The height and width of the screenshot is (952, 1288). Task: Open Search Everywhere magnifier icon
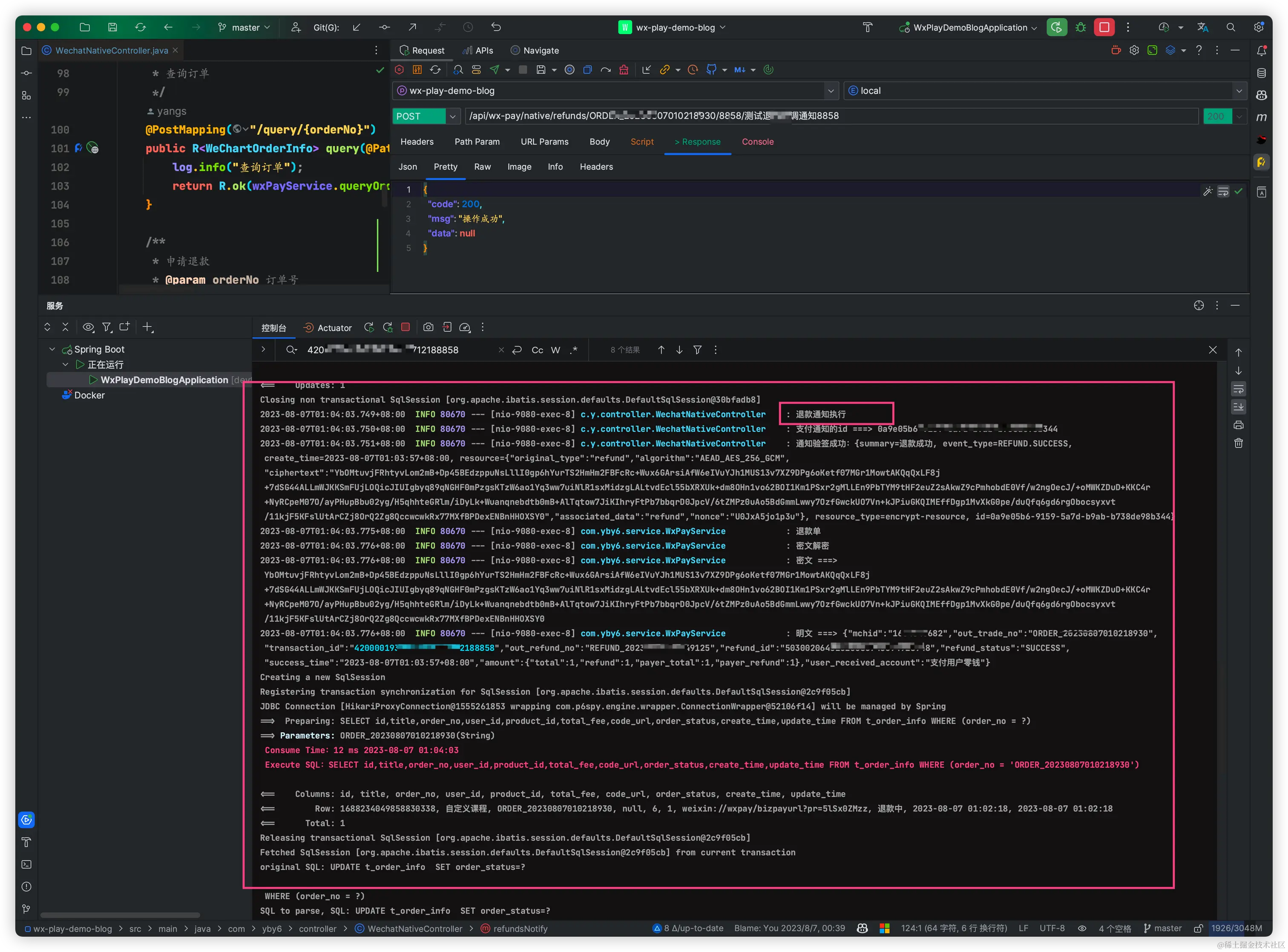tap(1230, 27)
